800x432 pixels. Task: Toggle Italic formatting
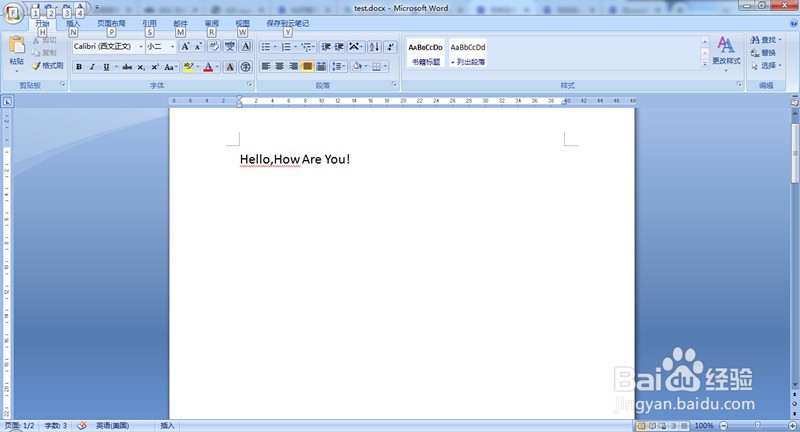pyautogui.click(x=92, y=67)
